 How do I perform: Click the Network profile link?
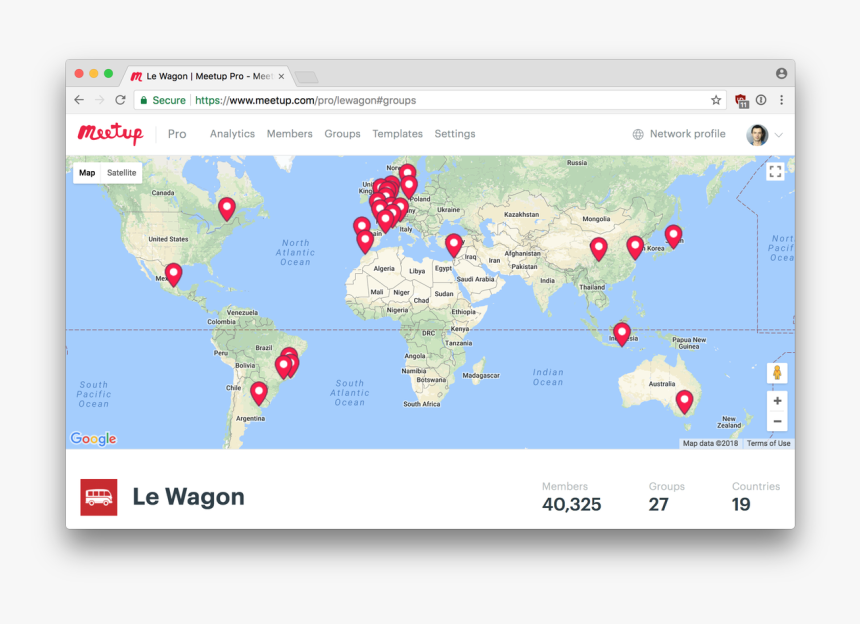point(688,134)
